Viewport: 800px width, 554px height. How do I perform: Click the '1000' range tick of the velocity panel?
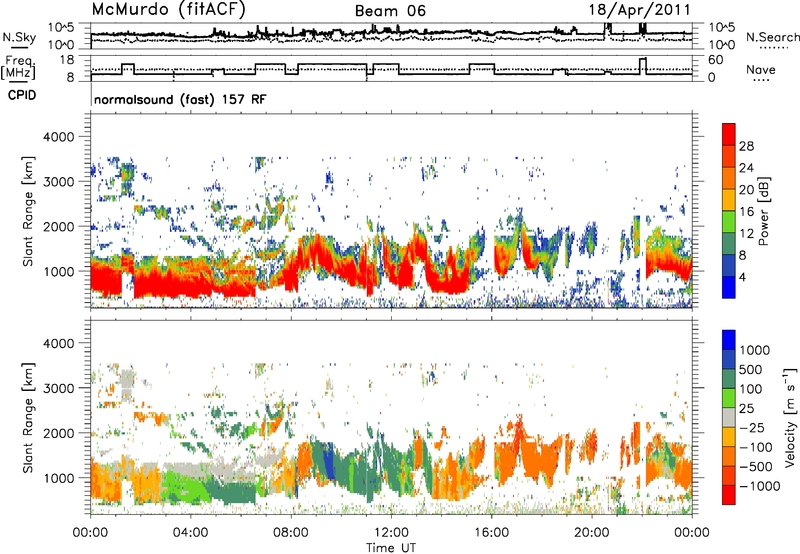(58, 478)
